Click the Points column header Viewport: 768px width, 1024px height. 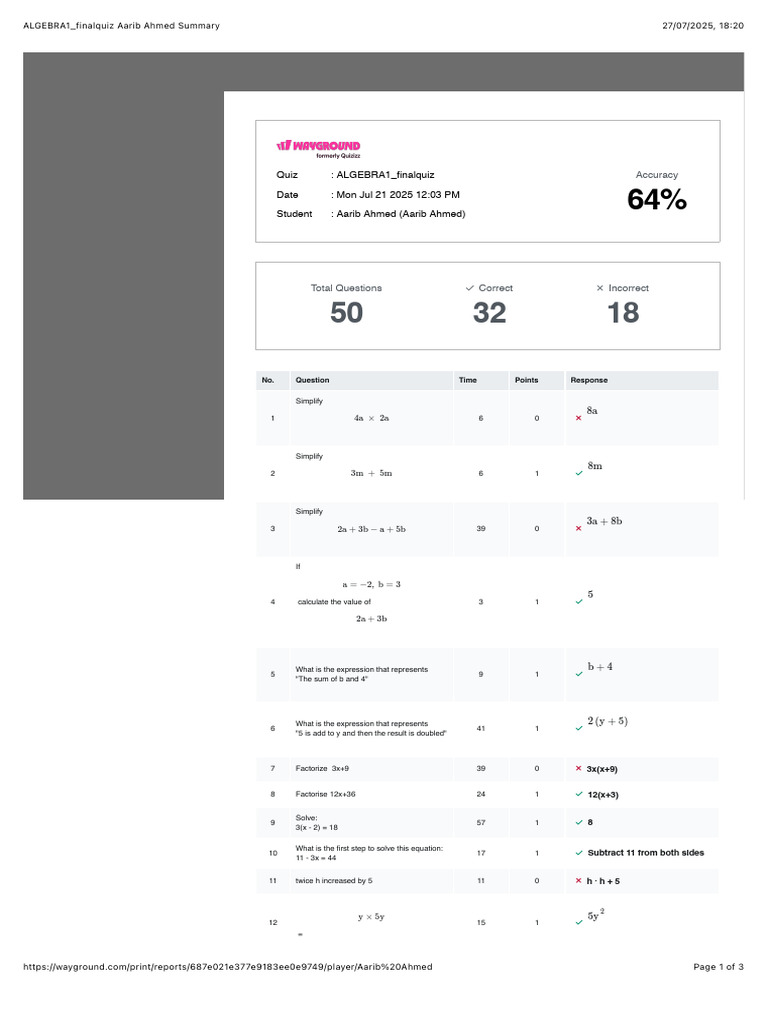tap(526, 380)
